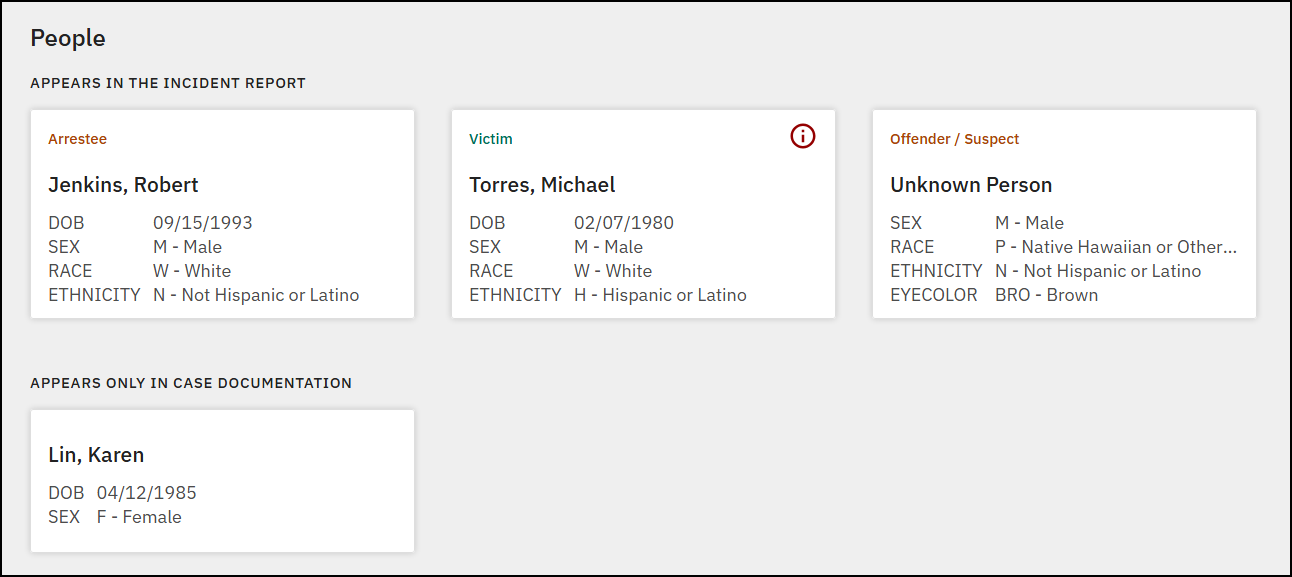Click 'Appears in the incident report' section header
Image resolution: width=1292 pixels, height=577 pixels.
[168, 83]
